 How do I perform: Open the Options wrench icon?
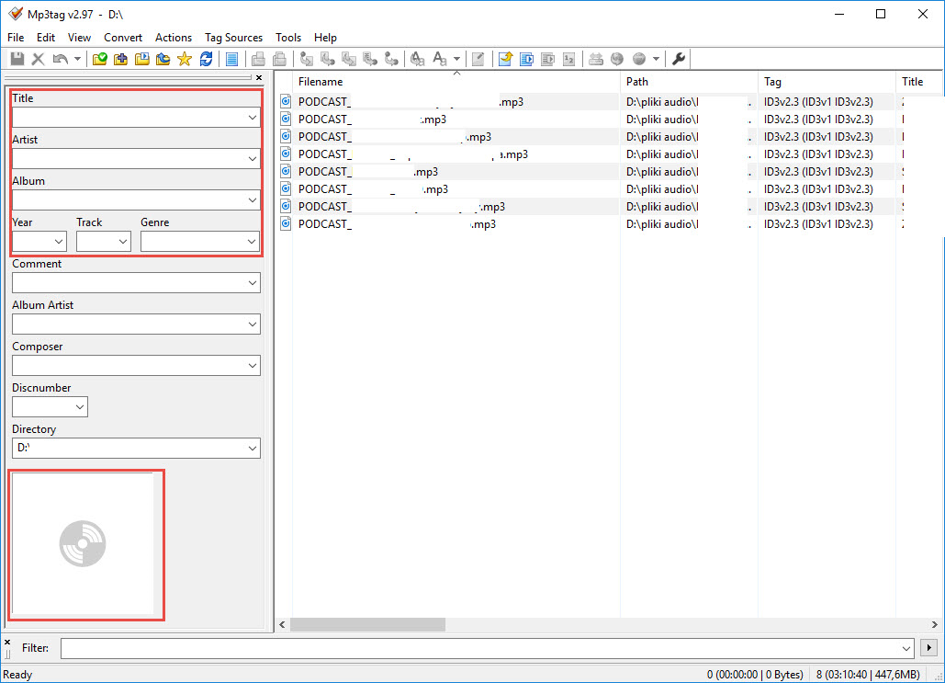[679, 59]
